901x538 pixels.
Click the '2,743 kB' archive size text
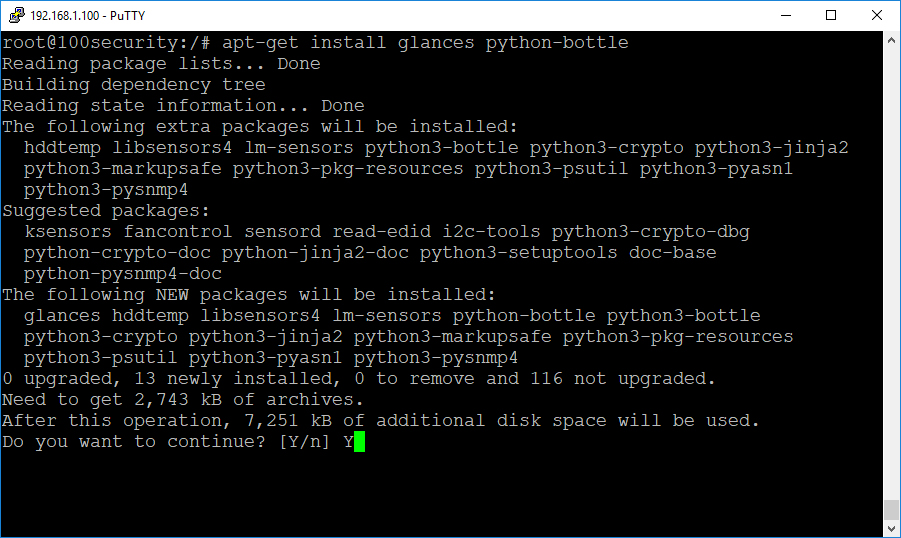pyautogui.click(x=178, y=399)
